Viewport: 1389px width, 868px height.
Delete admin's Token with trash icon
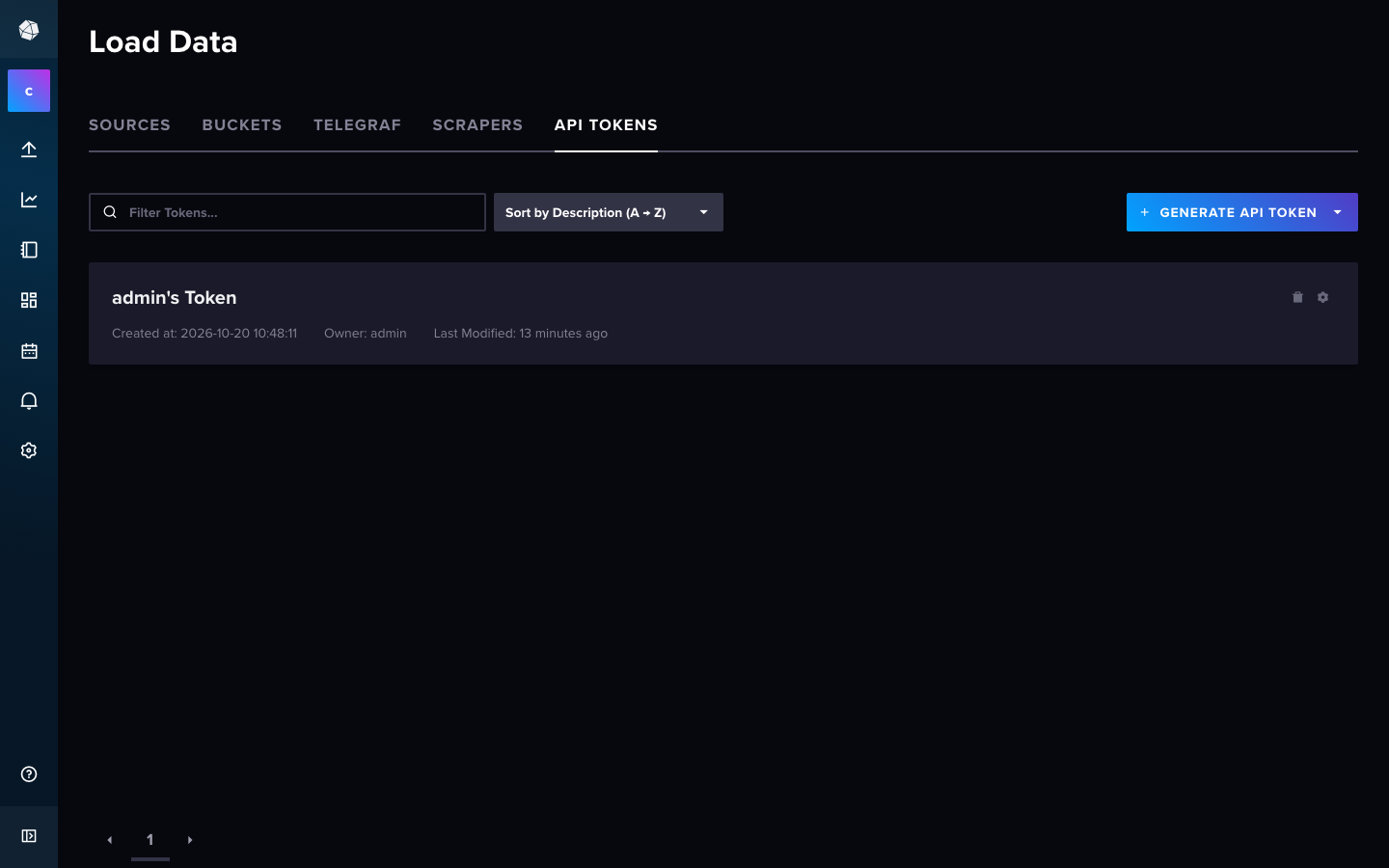click(1297, 297)
